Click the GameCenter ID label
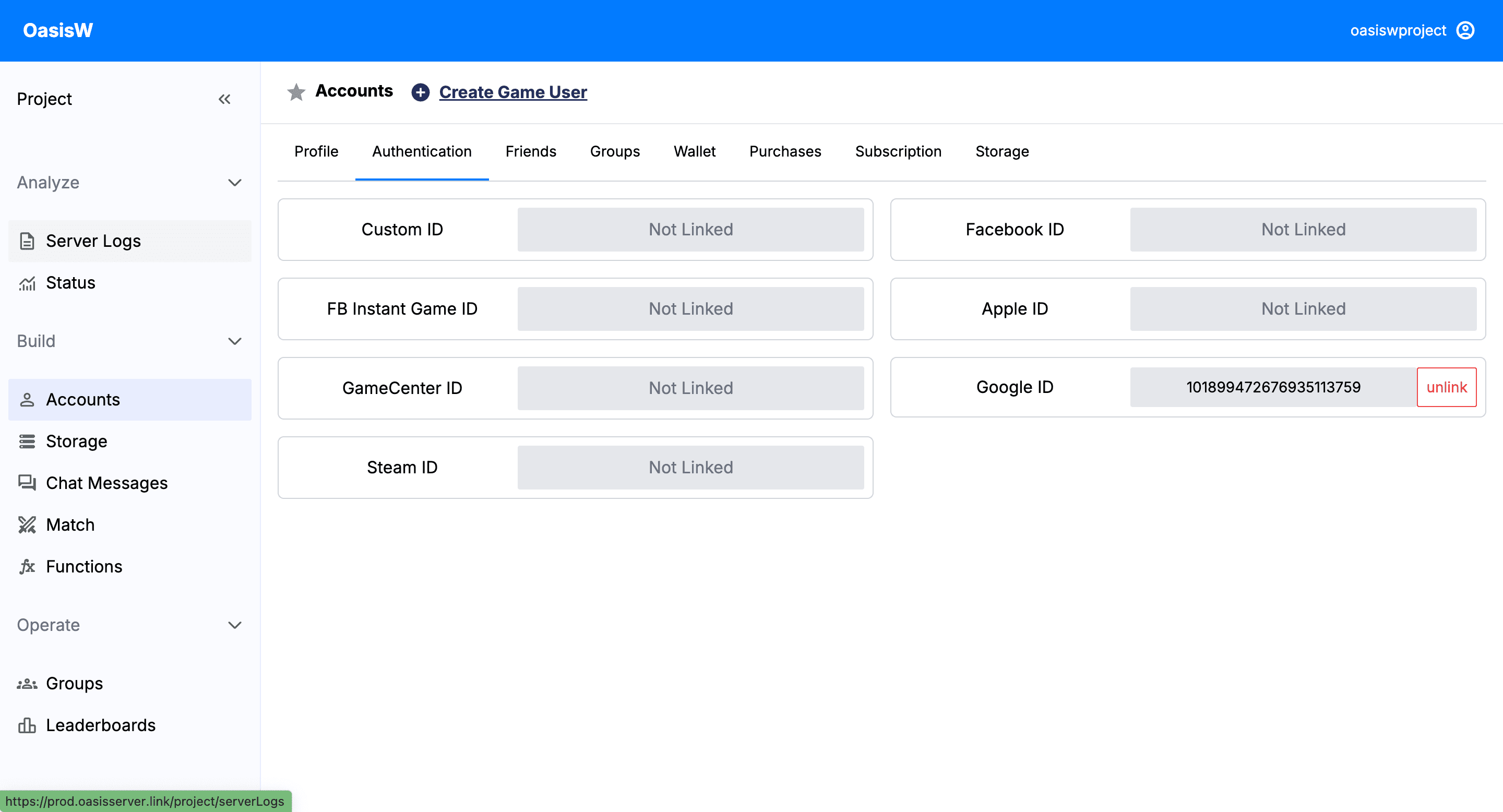1503x812 pixels. 402,388
